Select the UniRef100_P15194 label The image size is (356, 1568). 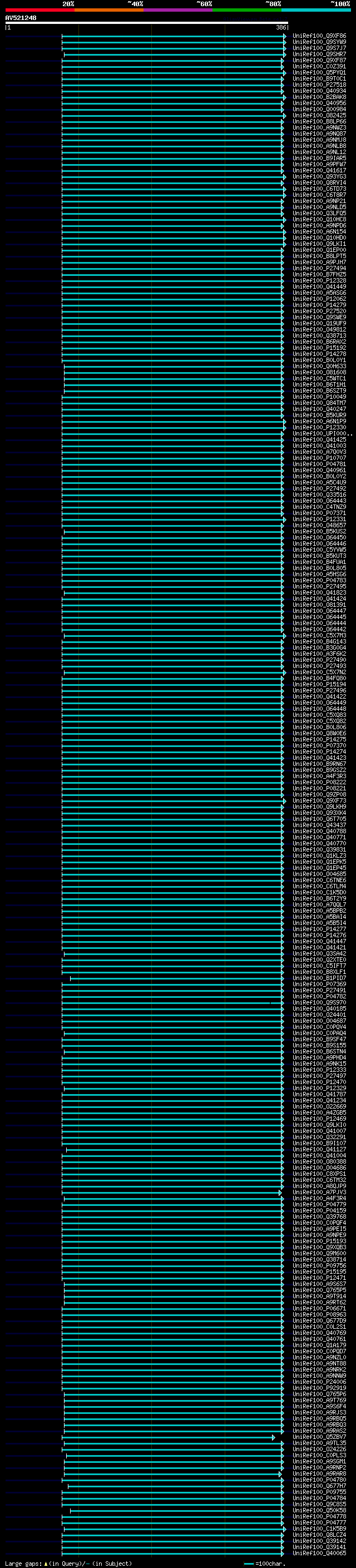[319, 684]
